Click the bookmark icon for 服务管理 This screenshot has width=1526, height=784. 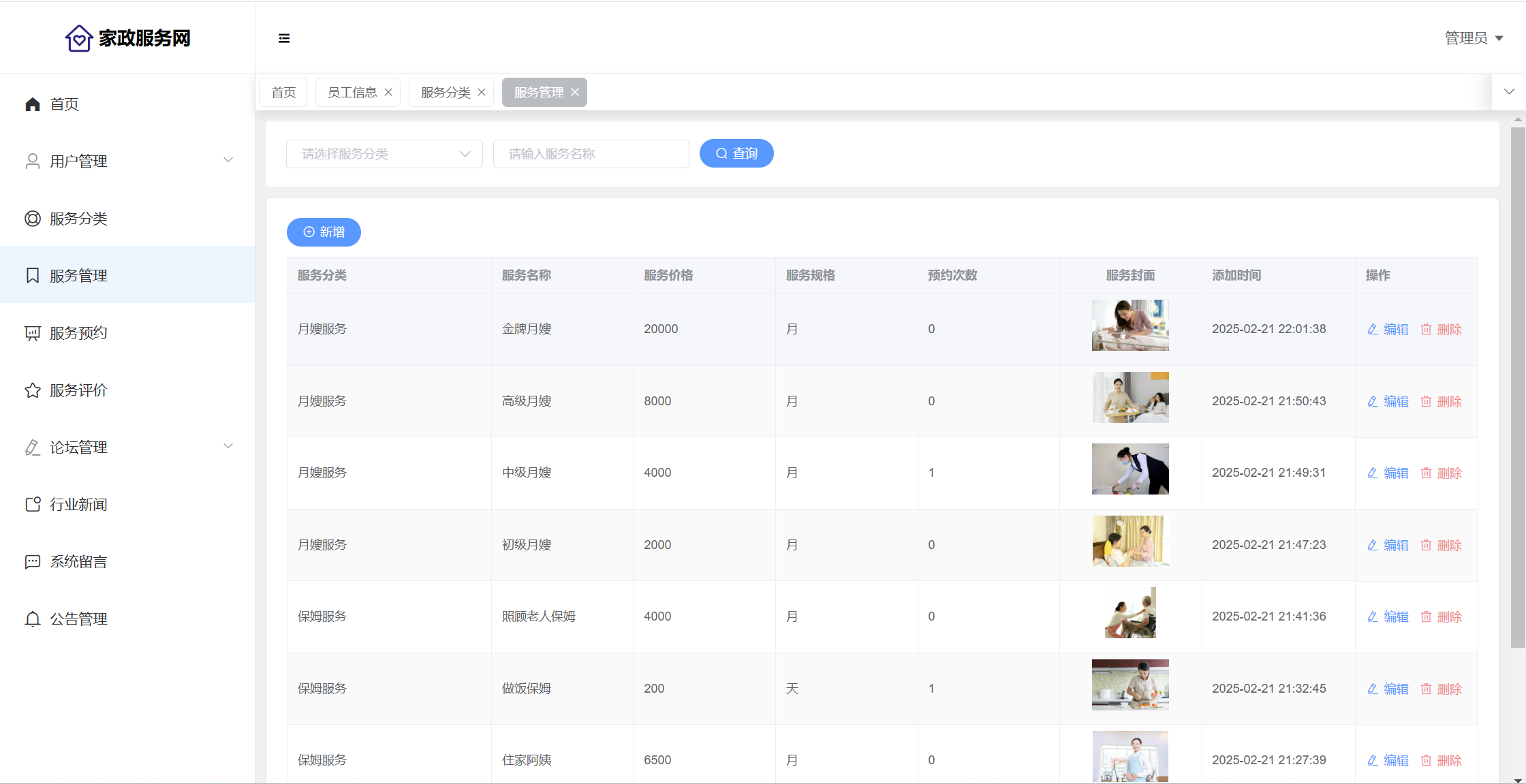[x=33, y=276]
